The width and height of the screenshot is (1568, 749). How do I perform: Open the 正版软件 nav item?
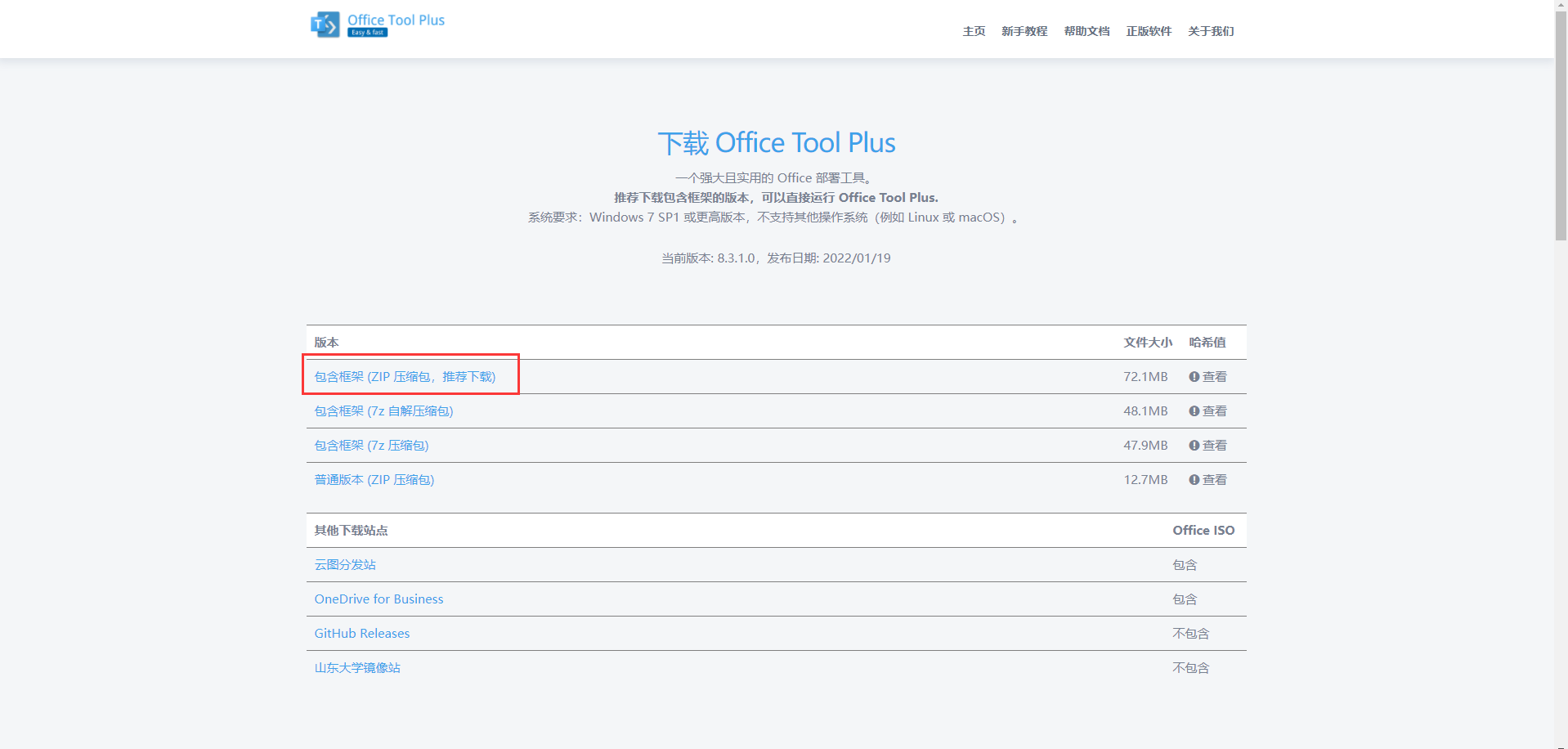pyautogui.click(x=1149, y=31)
